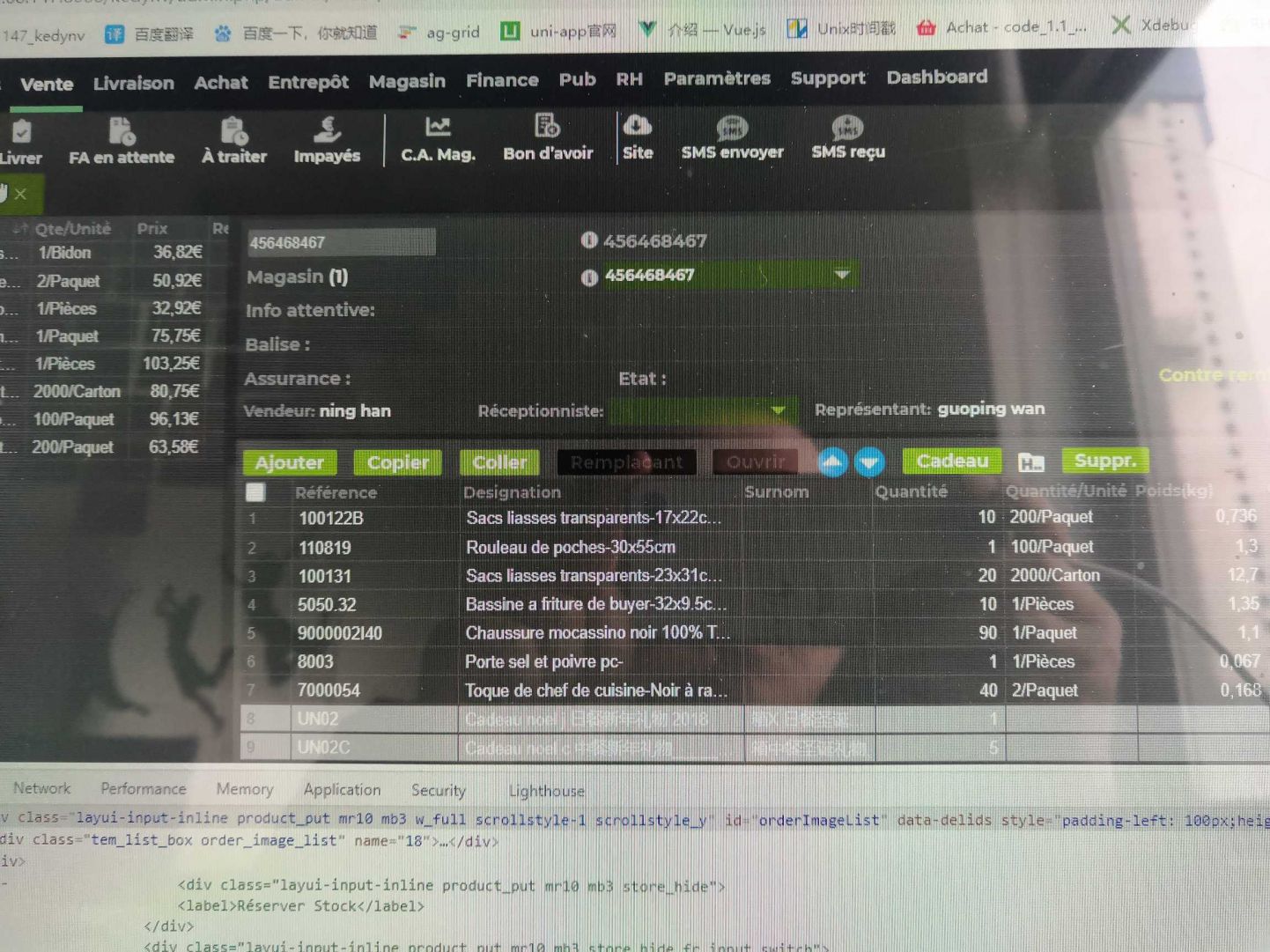The image size is (1270, 952).
Task: Open SMS reçu icon
Action: click(x=847, y=128)
